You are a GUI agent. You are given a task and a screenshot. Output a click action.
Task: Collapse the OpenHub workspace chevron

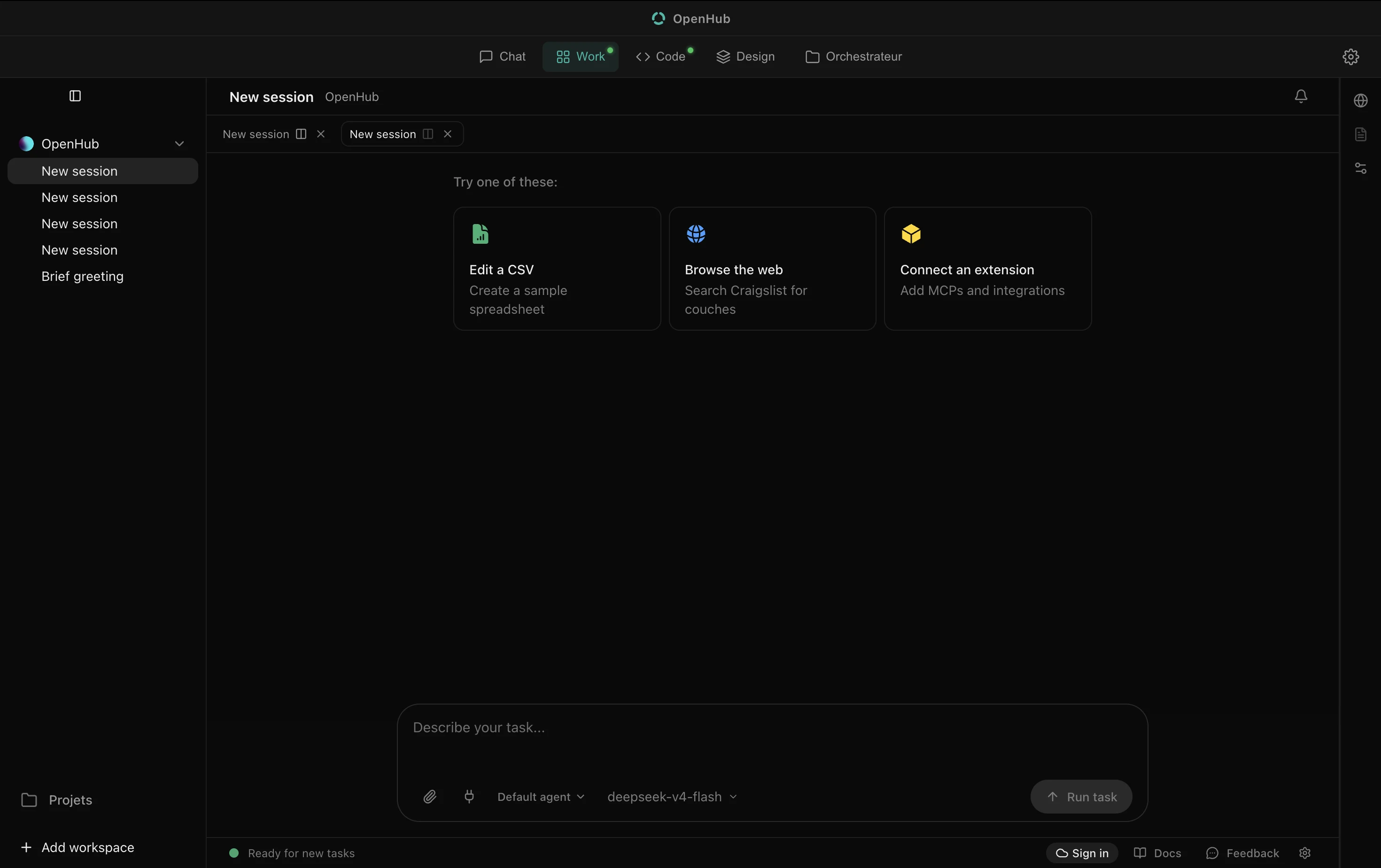pos(179,144)
